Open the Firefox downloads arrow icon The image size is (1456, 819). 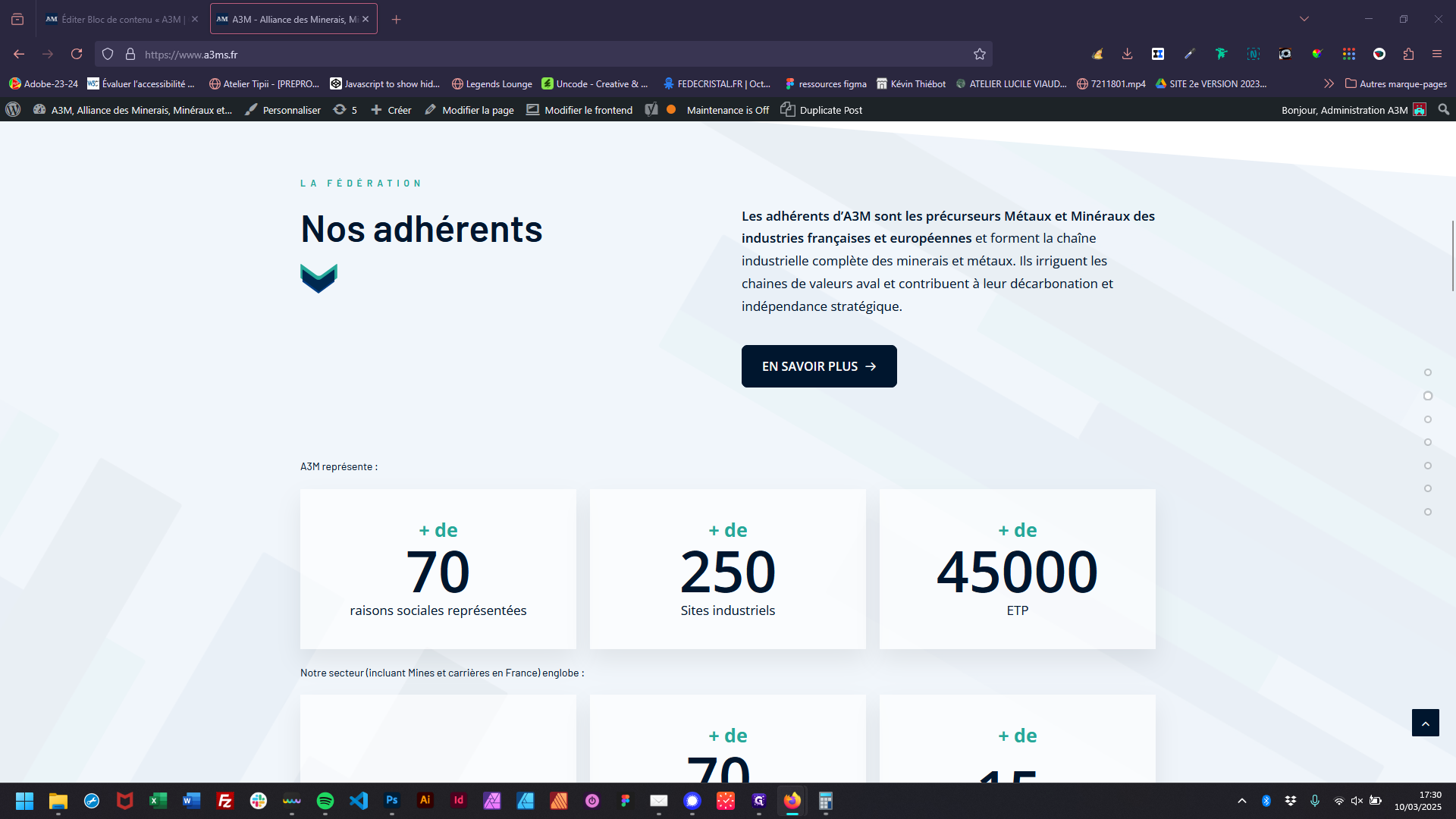click(x=1127, y=54)
